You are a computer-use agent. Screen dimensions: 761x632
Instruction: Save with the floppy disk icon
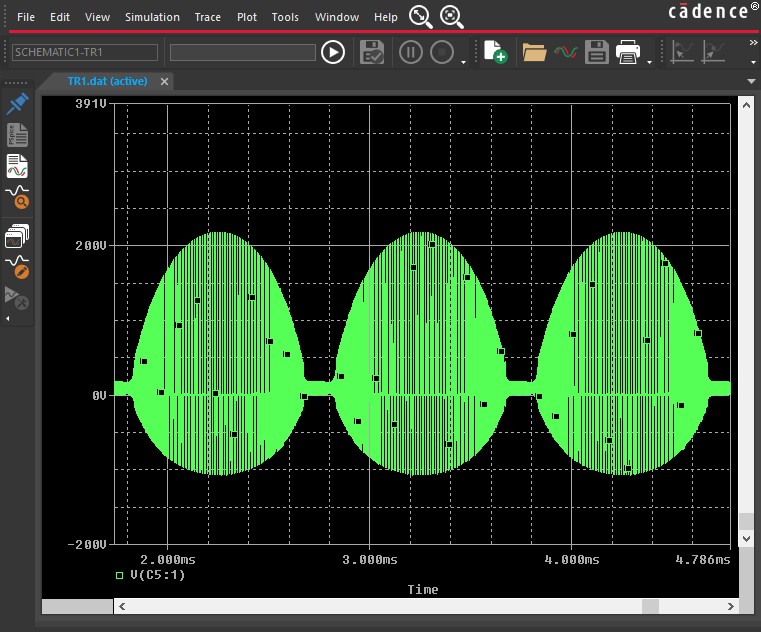(x=596, y=52)
